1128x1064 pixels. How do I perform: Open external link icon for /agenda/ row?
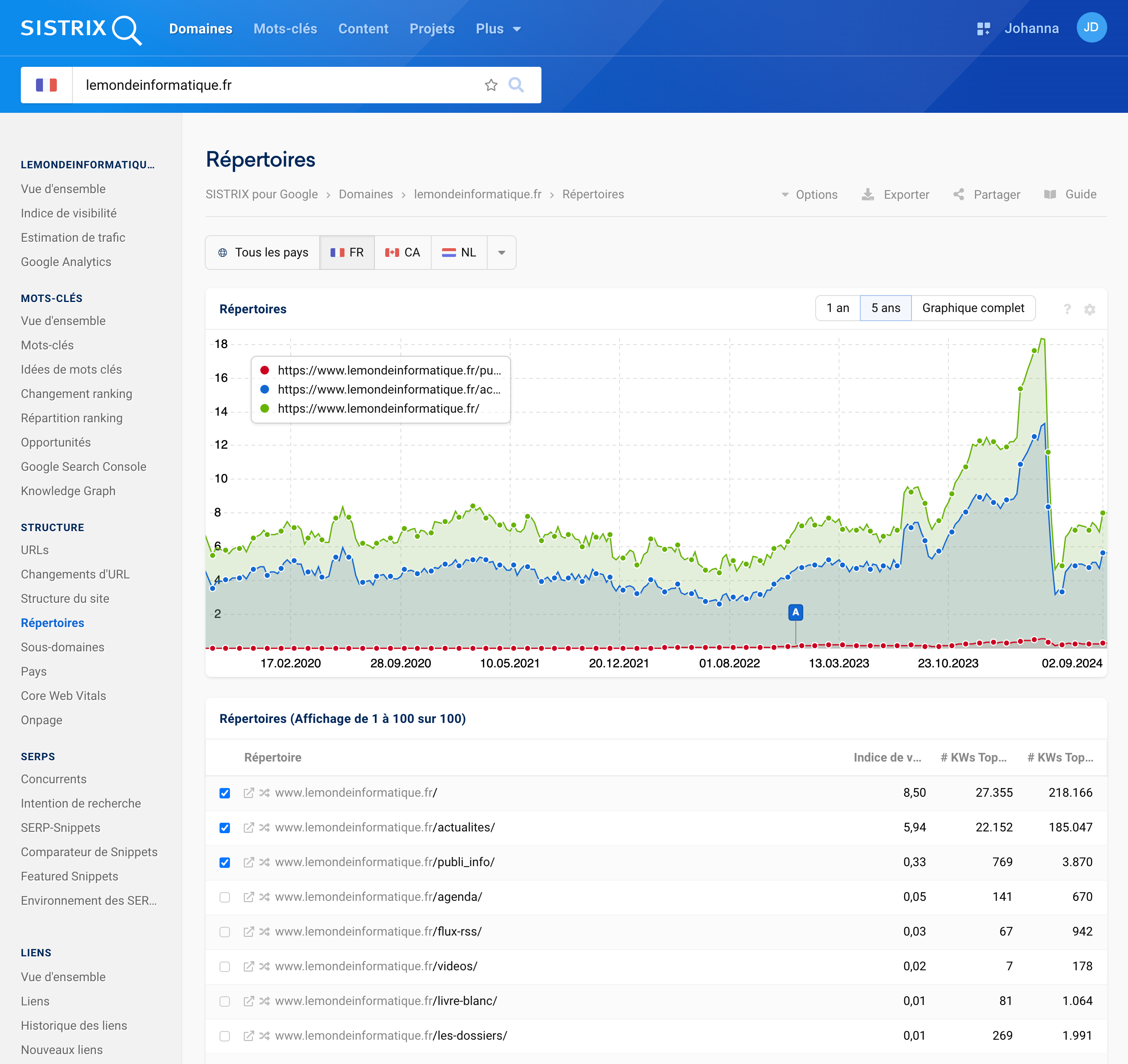pos(249,897)
